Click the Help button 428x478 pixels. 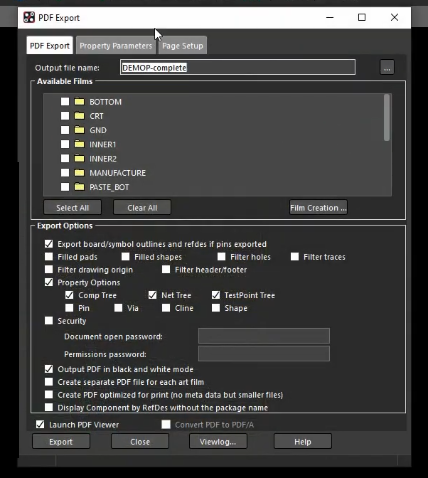coord(303,442)
